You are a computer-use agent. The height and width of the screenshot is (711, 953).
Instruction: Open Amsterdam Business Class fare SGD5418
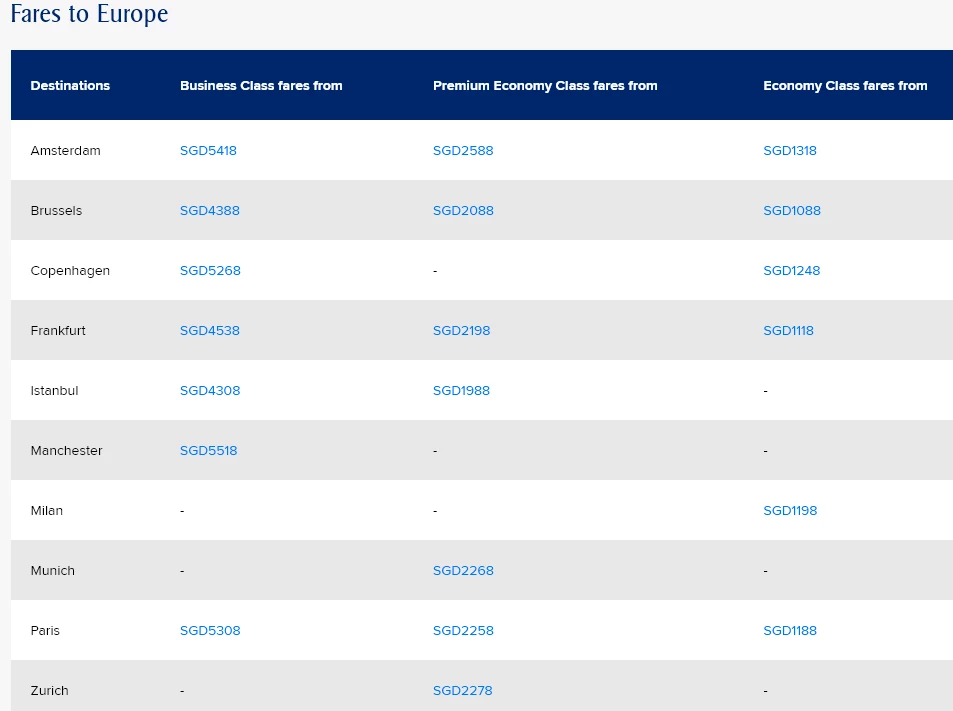[208, 151]
